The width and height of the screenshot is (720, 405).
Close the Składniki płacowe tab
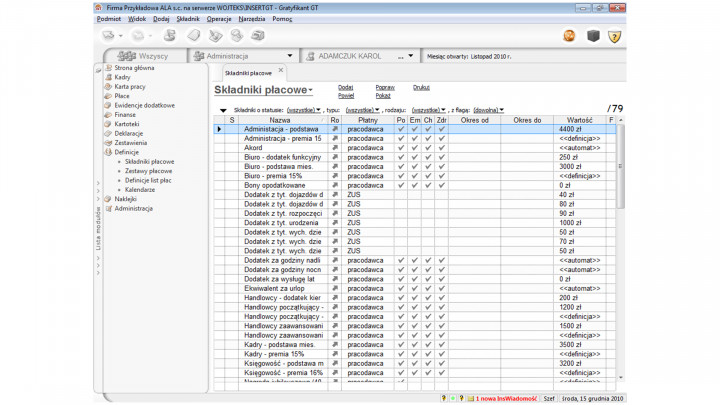(281, 70)
